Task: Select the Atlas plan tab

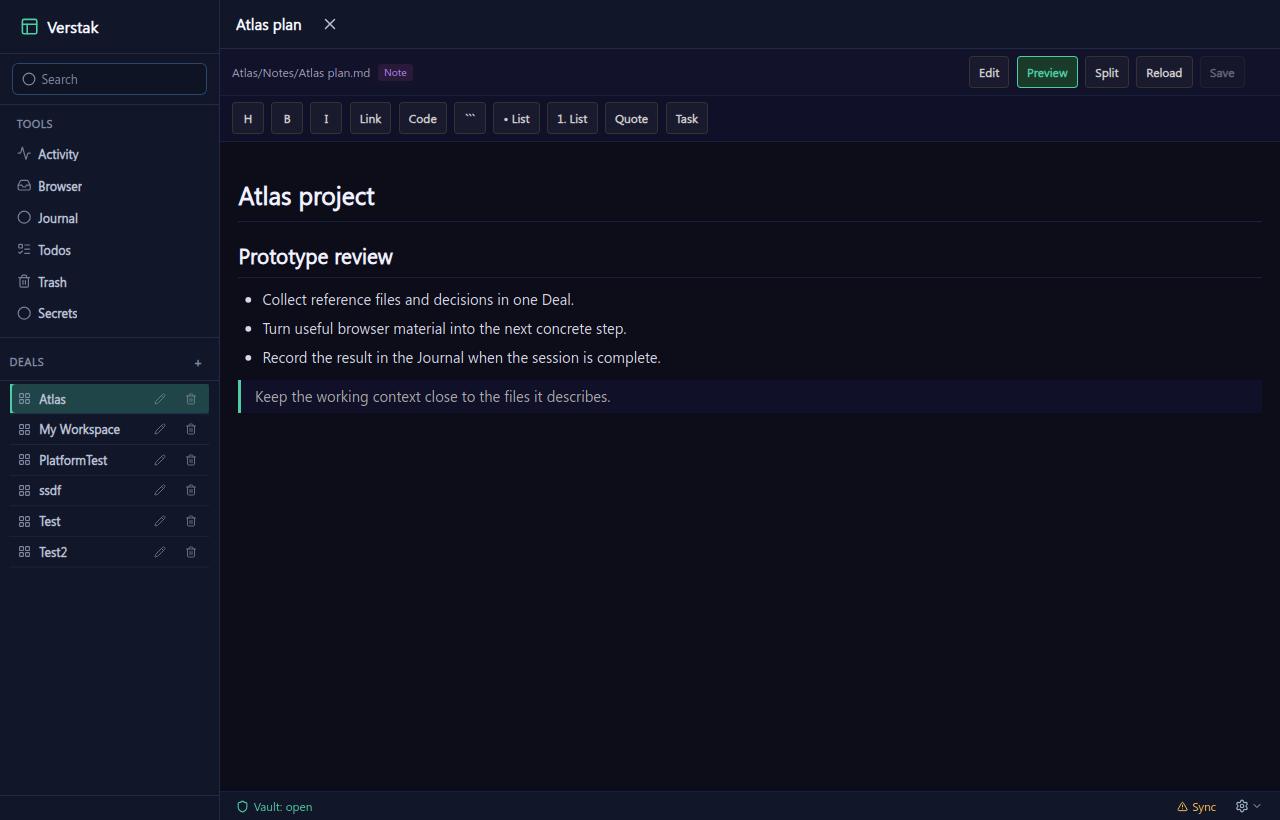Action: click(269, 25)
